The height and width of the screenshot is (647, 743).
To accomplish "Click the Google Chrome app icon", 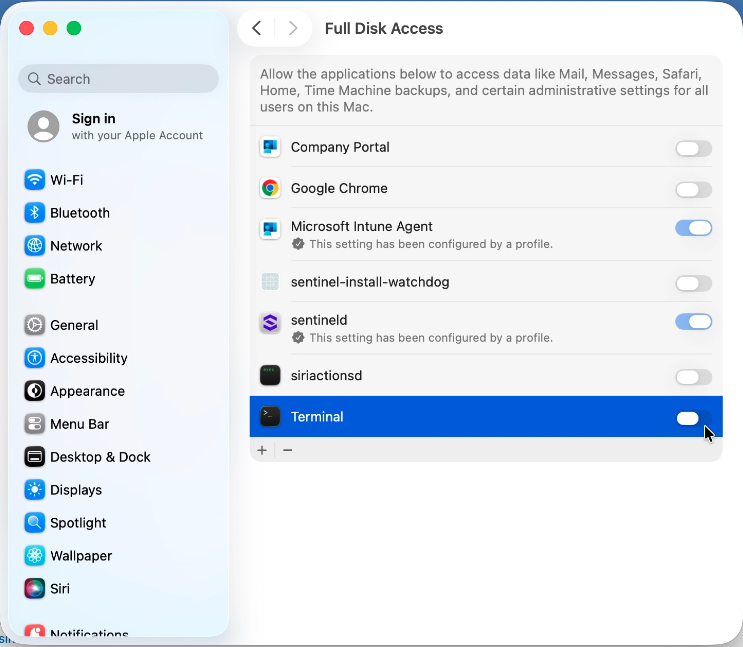I will [x=270, y=188].
